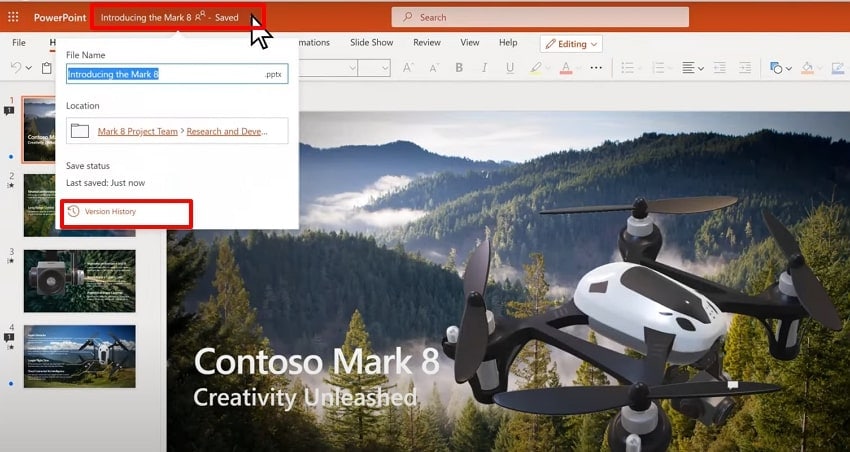Click the shared people icon beside the title
Viewport: 850px width, 452px height.
tap(200, 16)
